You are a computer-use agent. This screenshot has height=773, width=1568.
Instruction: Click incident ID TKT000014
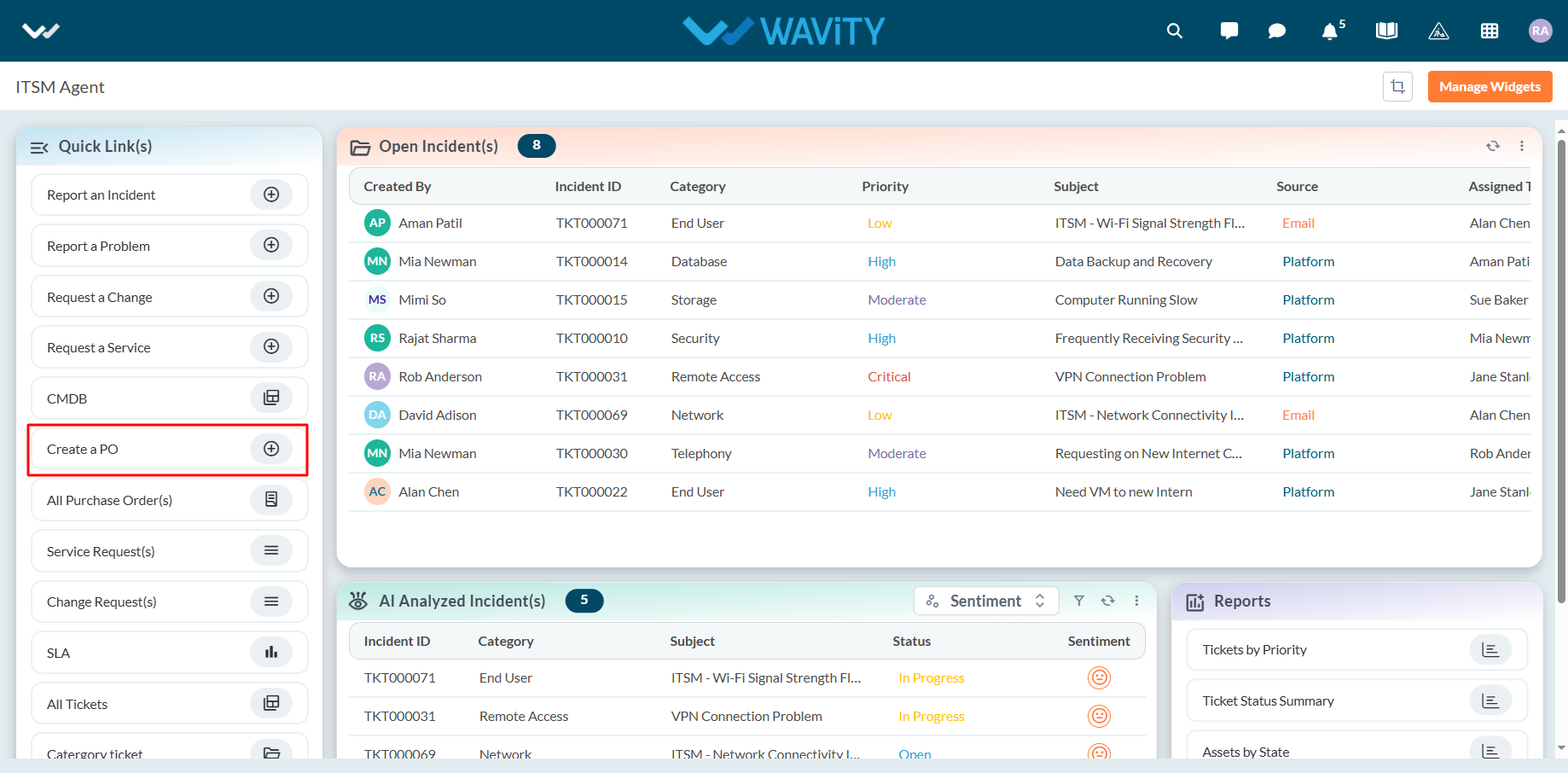pos(592,261)
